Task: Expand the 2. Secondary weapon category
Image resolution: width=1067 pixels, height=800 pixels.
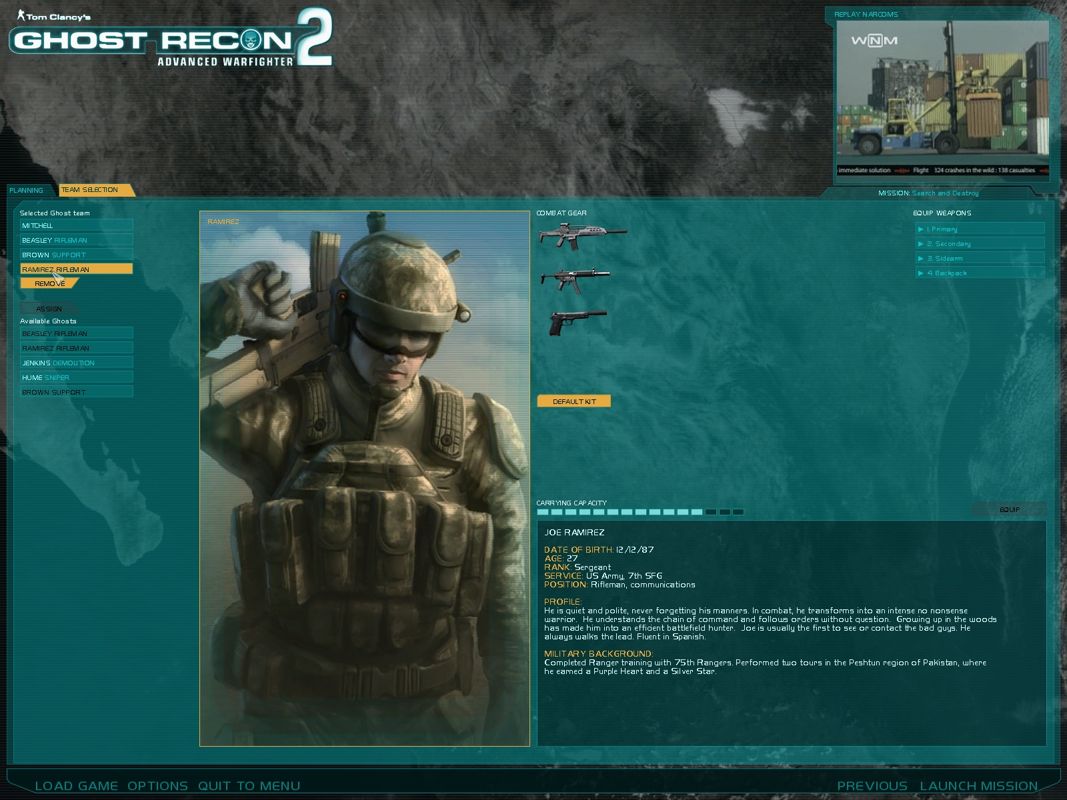Action: click(980, 244)
